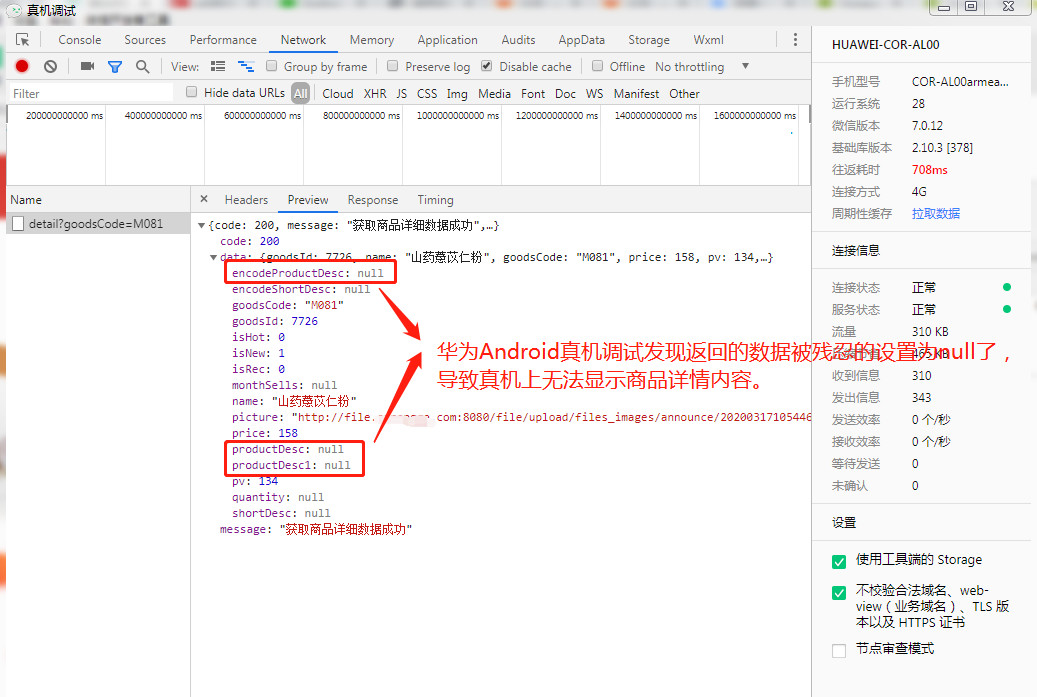1037x697 pixels.
Task: Filter requests by Doc
Action: (565, 93)
